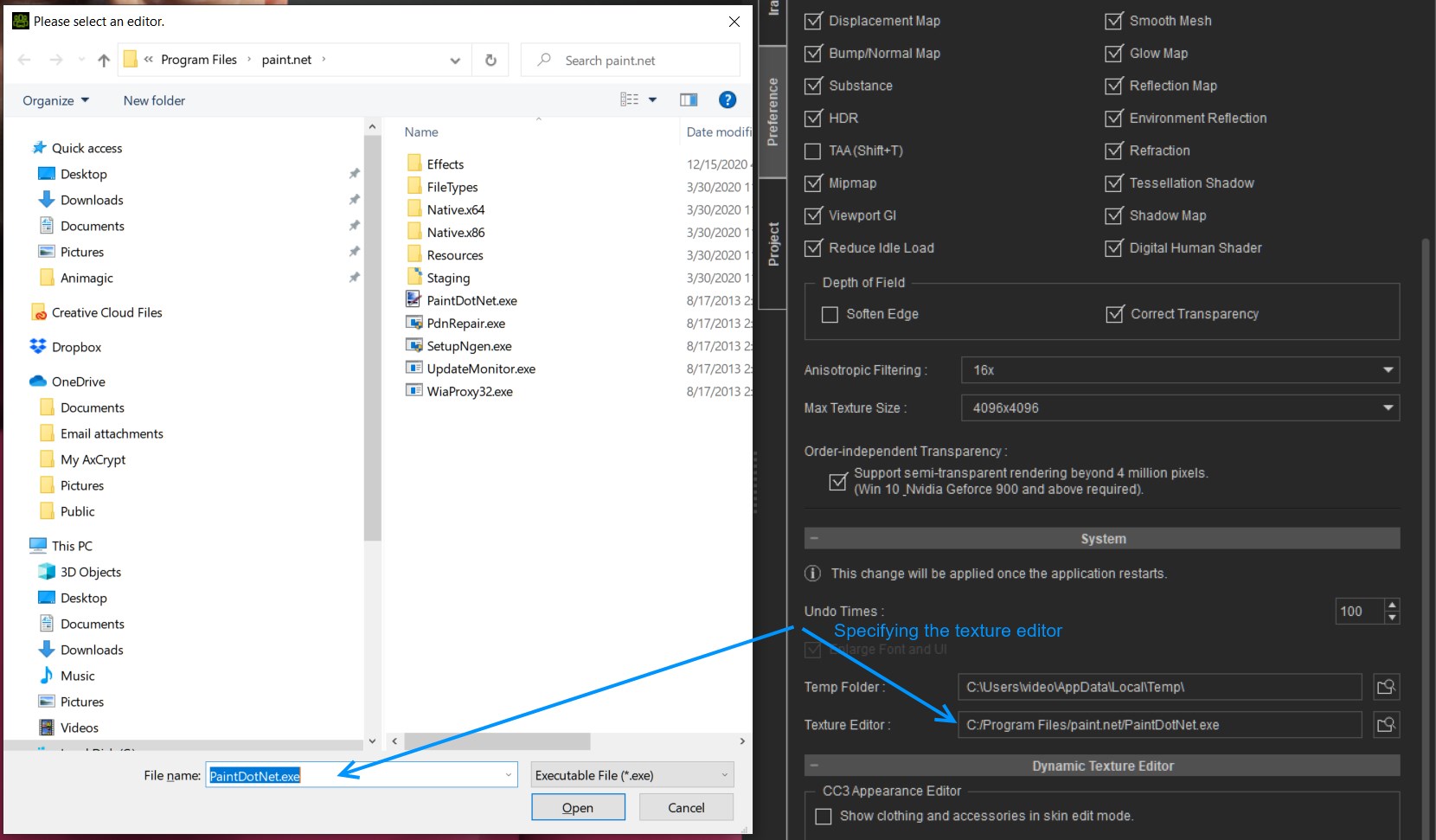Enable Soften Edge checkbox
This screenshot has width=1436, height=840.
point(830,314)
